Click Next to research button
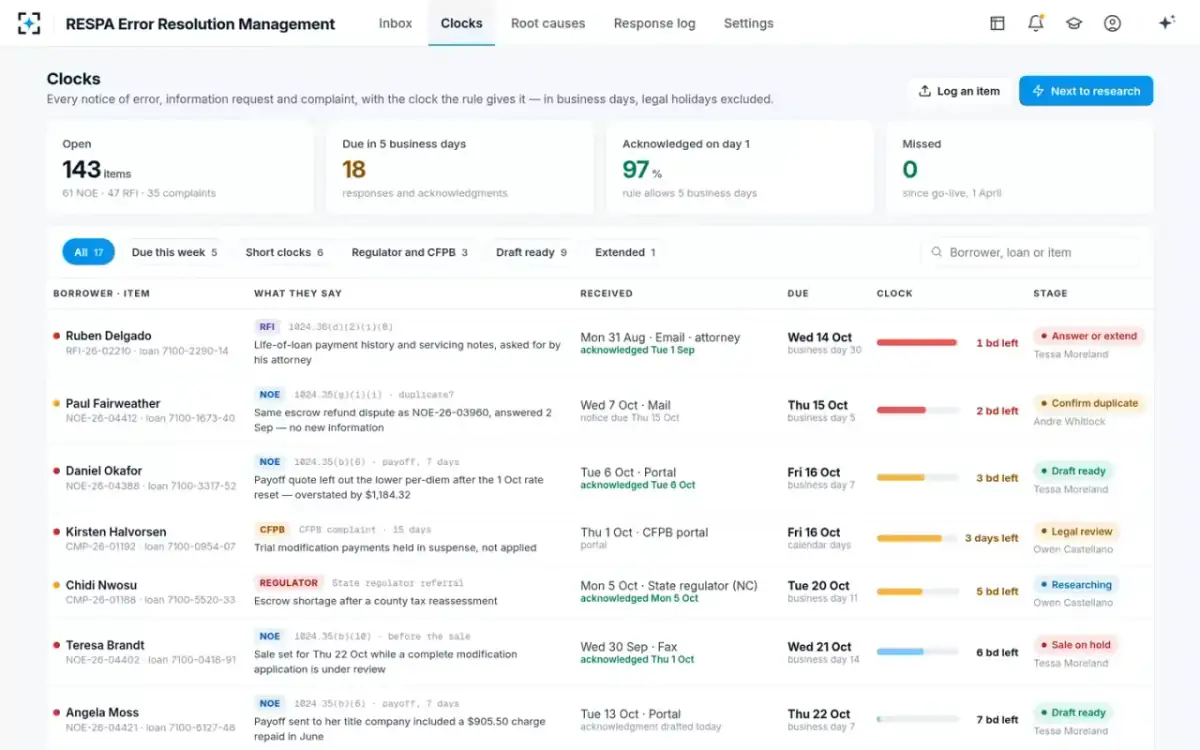Screen dimensions: 1200x750 [1086, 91]
